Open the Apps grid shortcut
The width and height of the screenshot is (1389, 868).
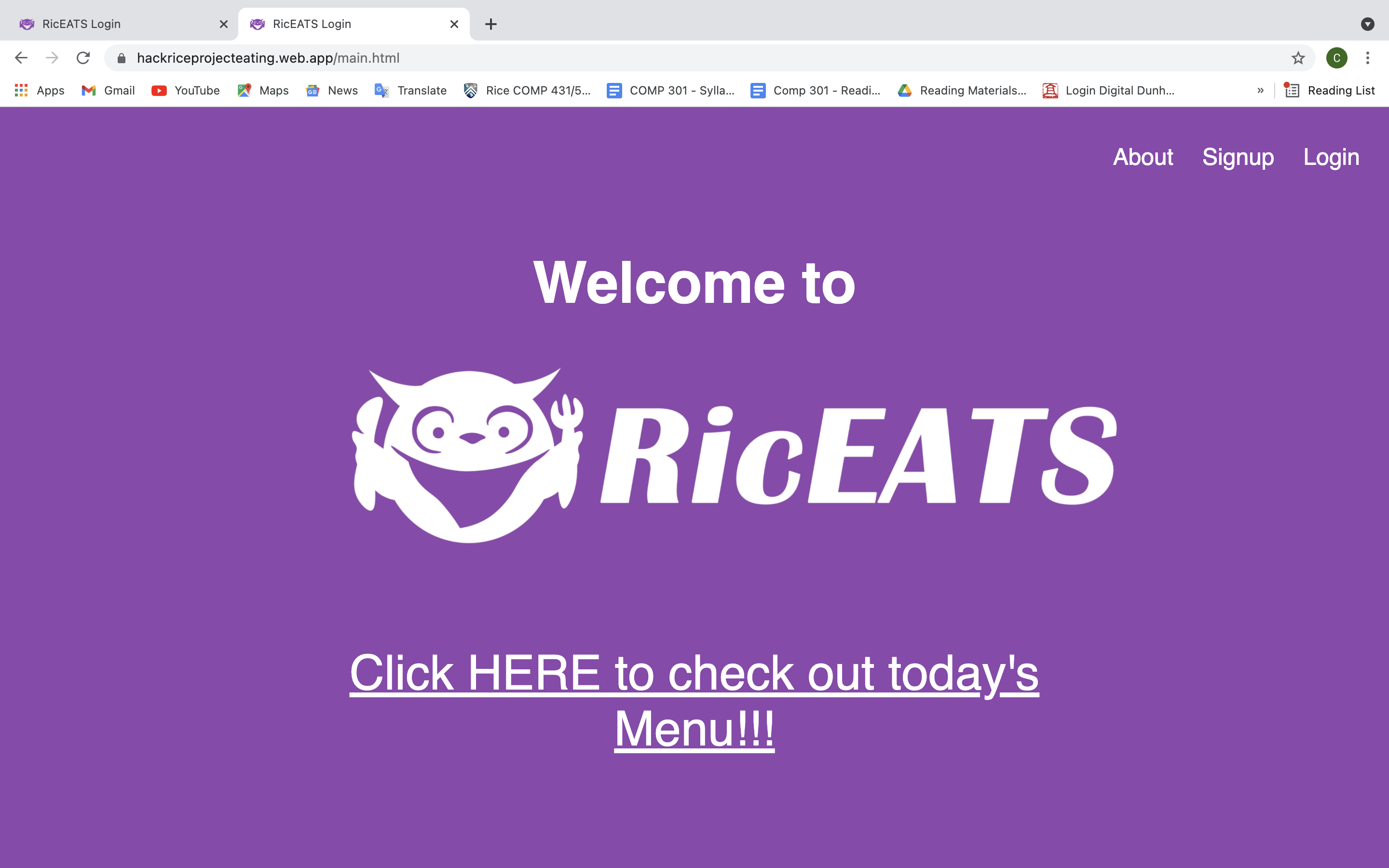(x=39, y=90)
